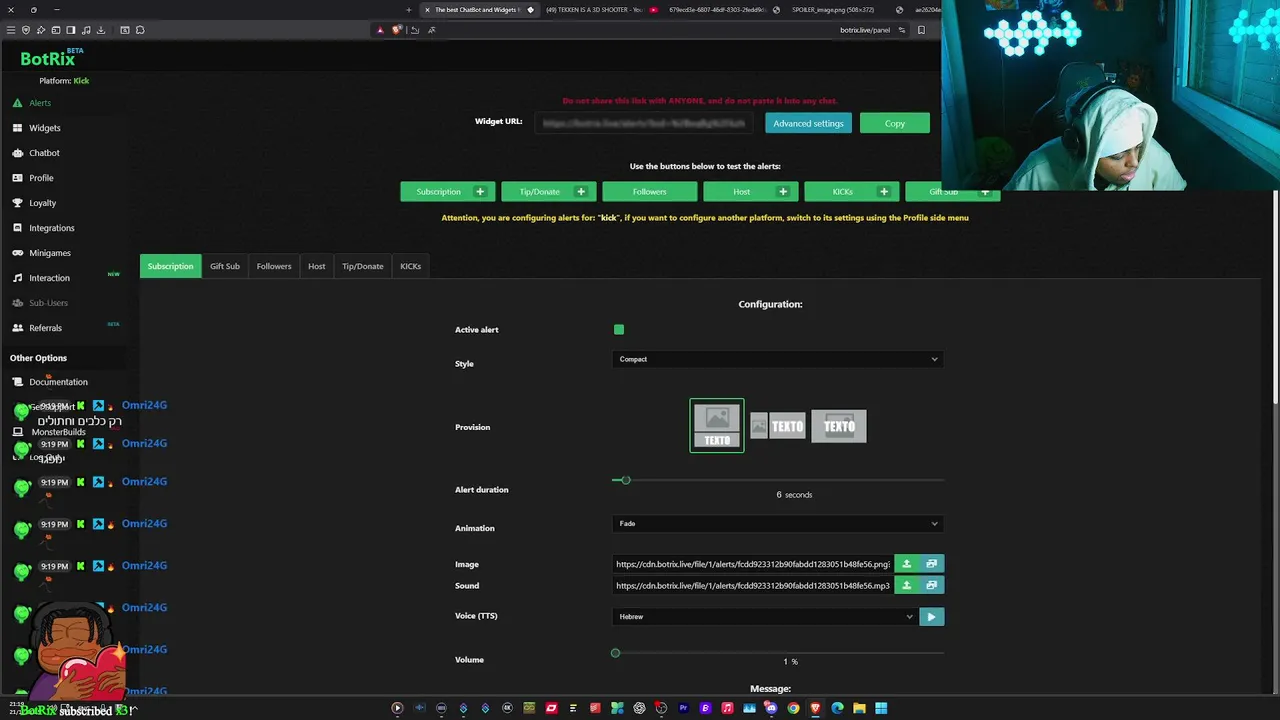Click the Sound URL input field
The image size is (1280, 720).
pos(753,585)
